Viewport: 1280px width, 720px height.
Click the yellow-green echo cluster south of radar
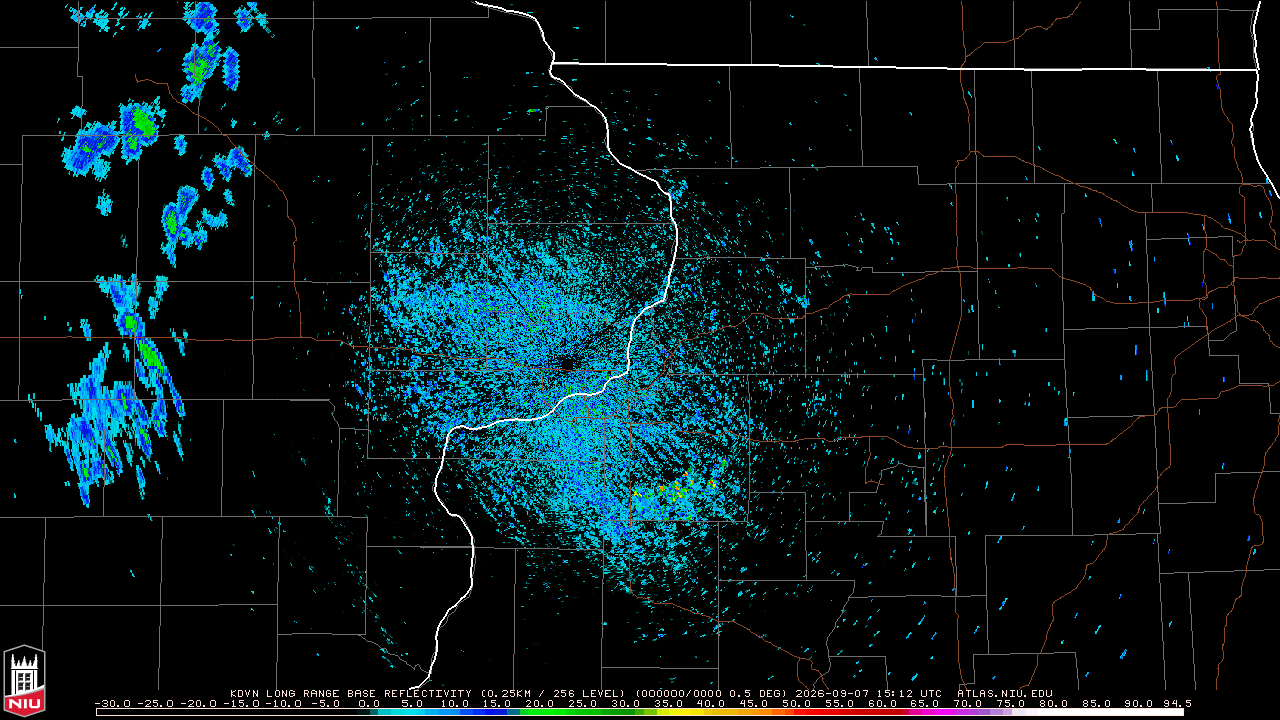pyautogui.click(x=675, y=489)
